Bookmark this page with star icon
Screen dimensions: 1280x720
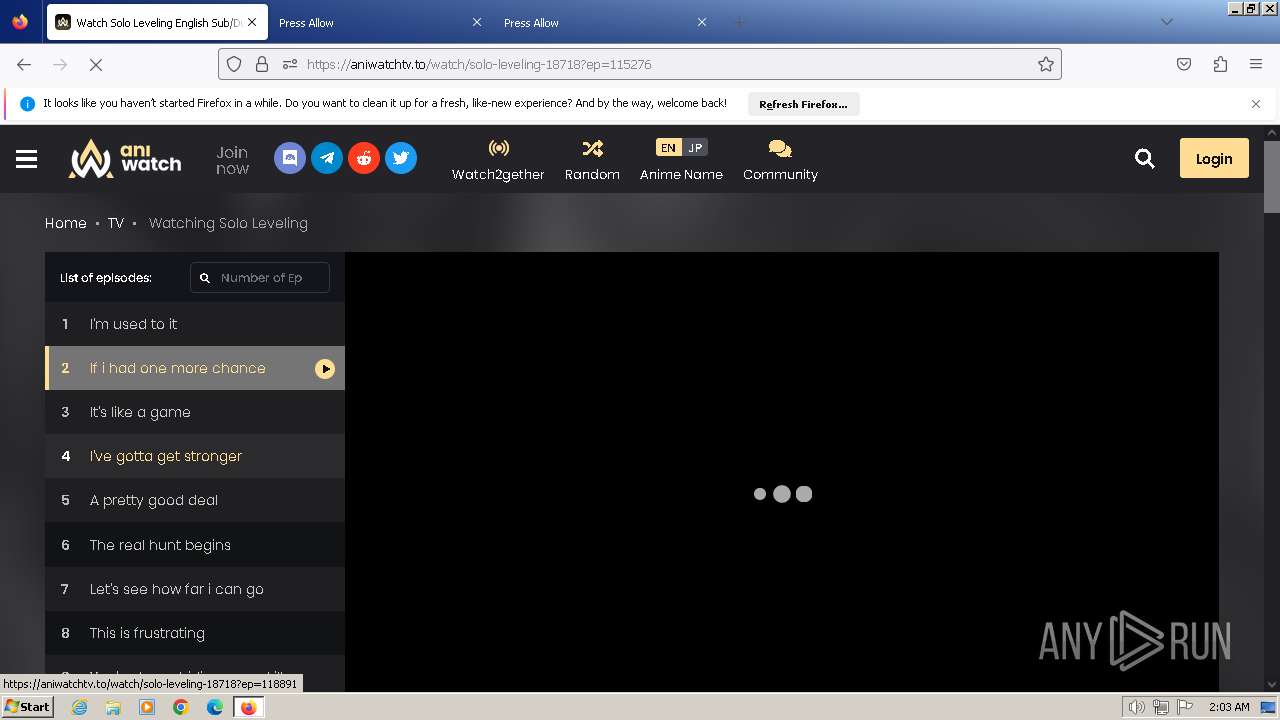pyautogui.click(x=1046, y=64)
